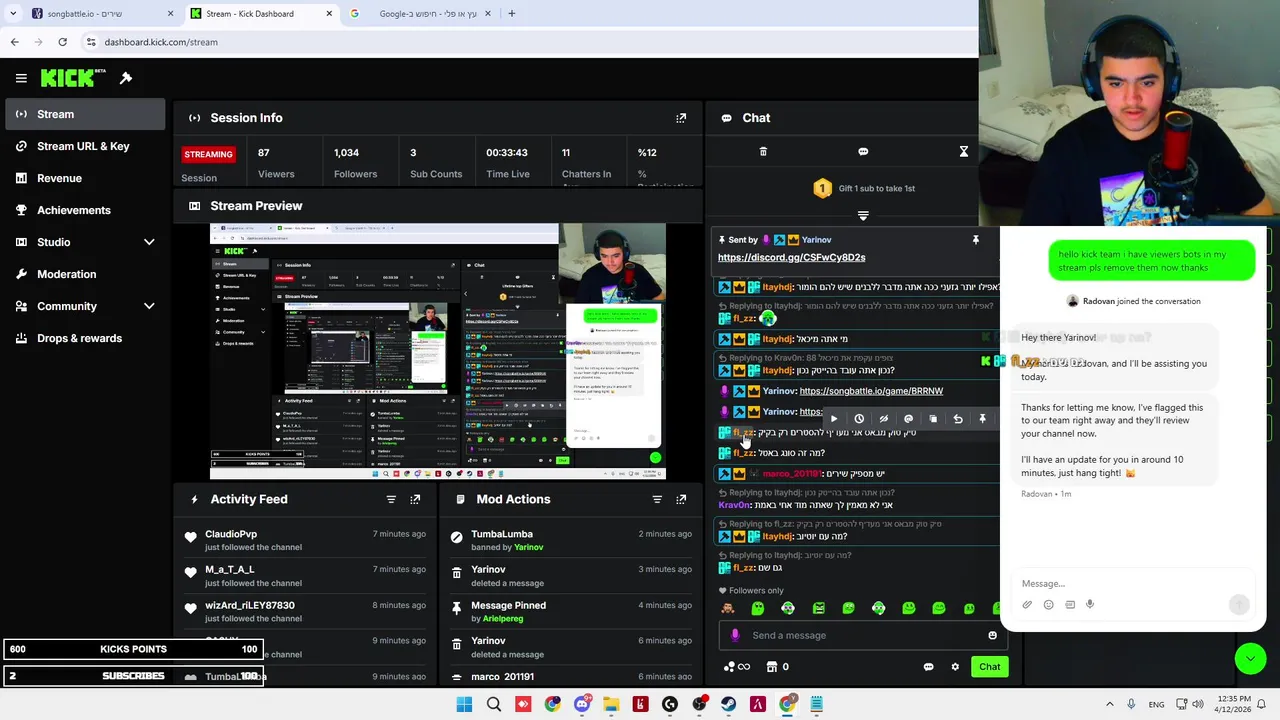Open chat settings gear
The width and height of the screenshot is (1280, 720).
click(955, 667)
